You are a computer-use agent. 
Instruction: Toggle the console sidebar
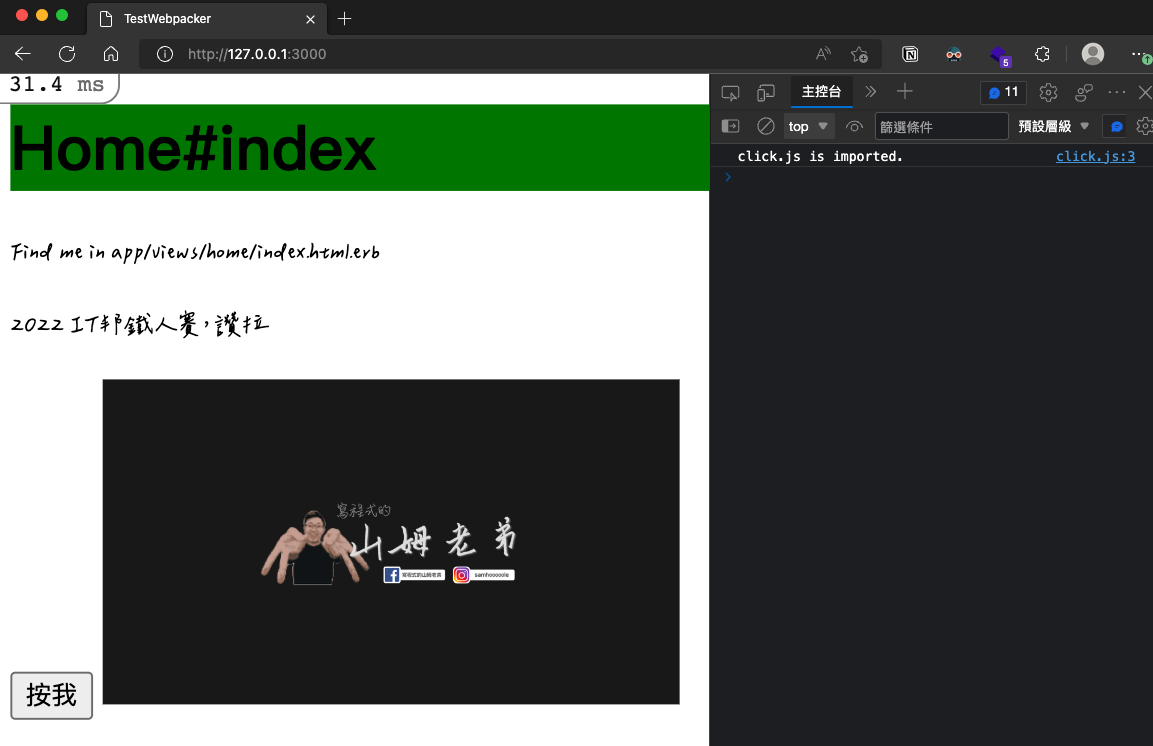pyautogui.click(x=730, y=126)
